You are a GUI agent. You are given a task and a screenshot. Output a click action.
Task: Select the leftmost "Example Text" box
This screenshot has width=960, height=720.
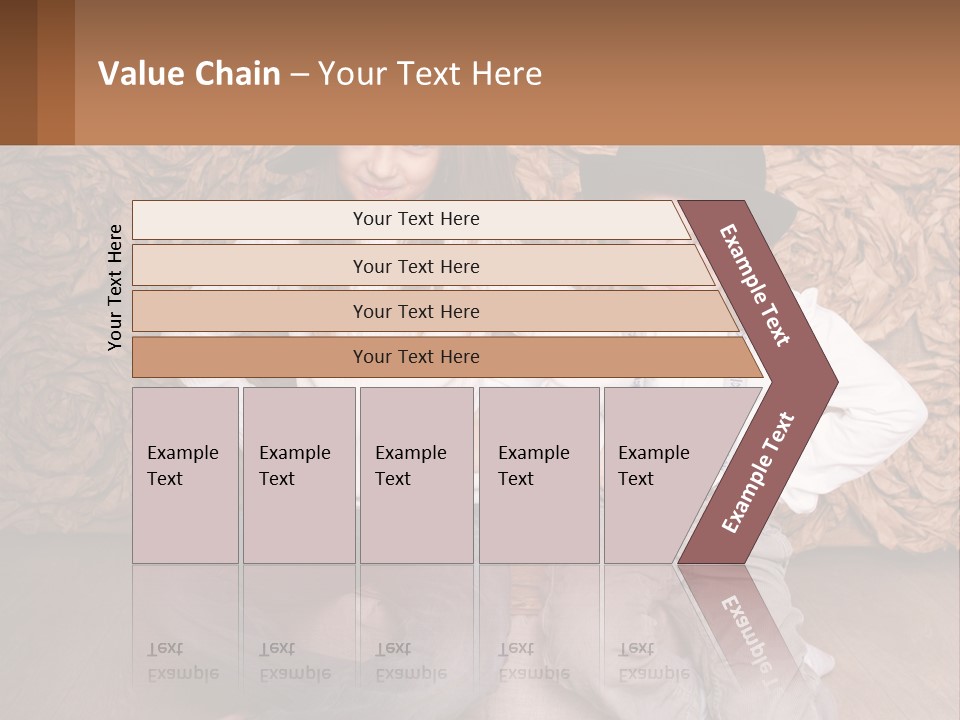pos(185,475)
